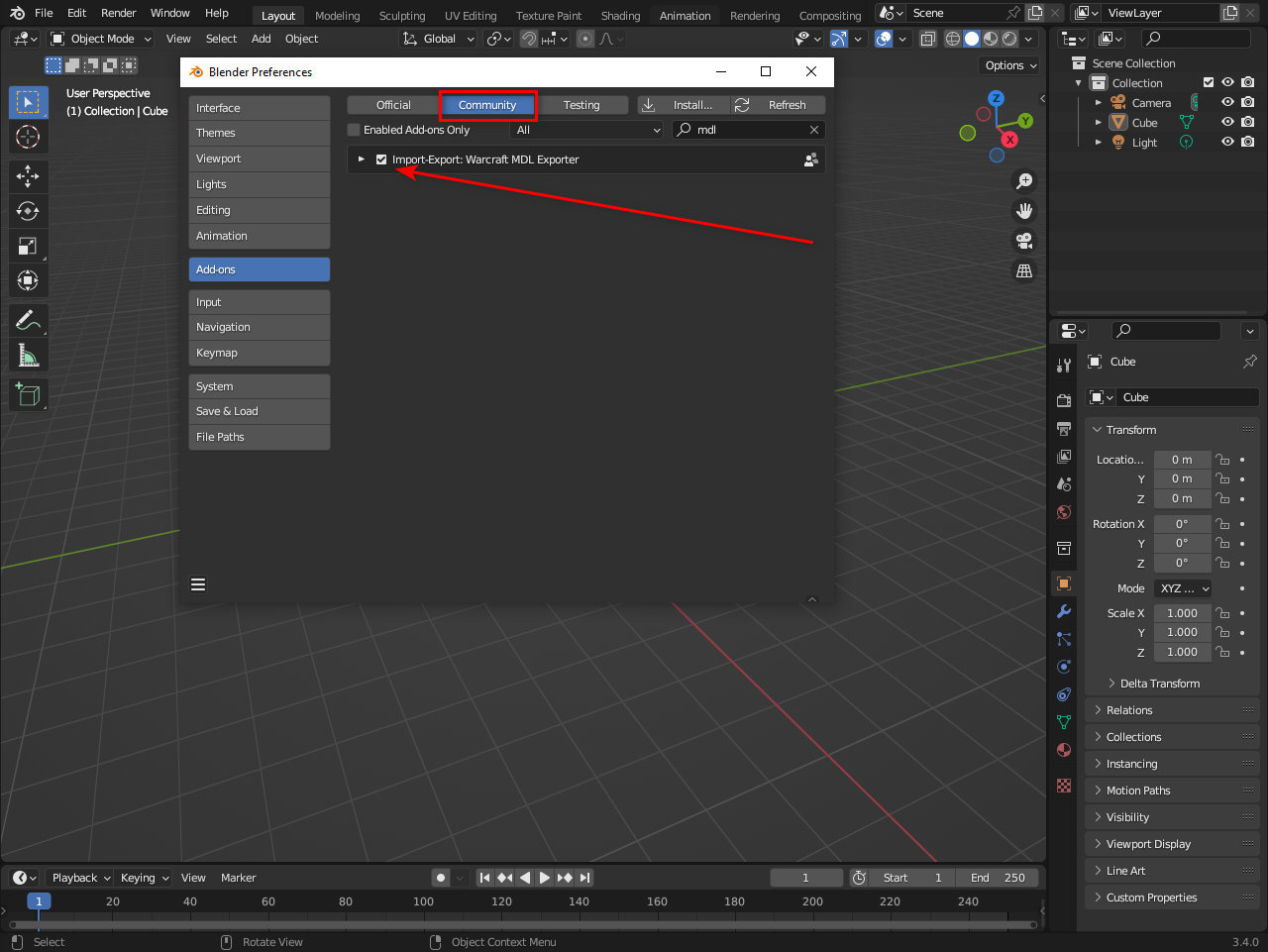Enable the Enabled Add-ons Only checkbox
The width and height of the screenshot is (1268, 952).
click(x=354, y=130)
